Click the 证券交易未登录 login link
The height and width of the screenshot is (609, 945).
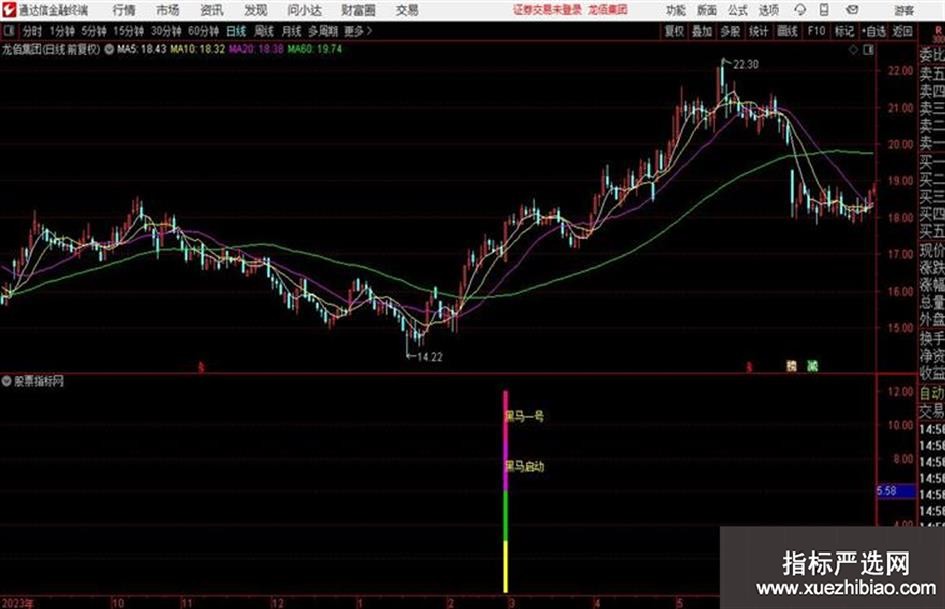[x=547, y=10]
